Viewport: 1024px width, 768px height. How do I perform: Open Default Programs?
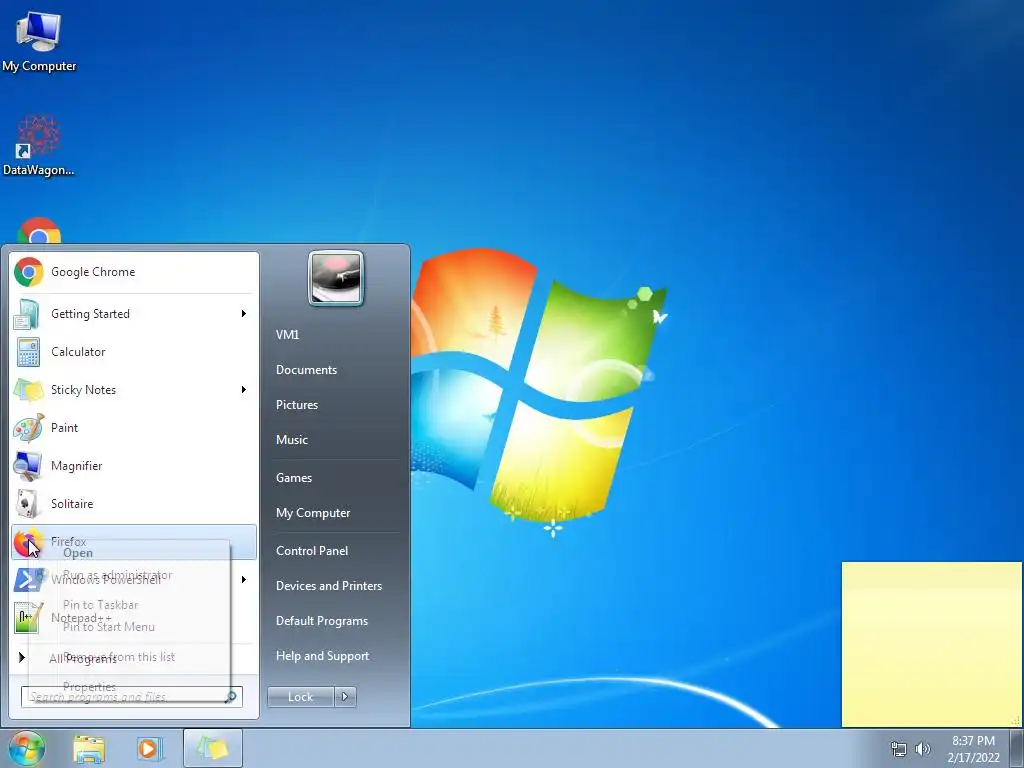[321, 621]
